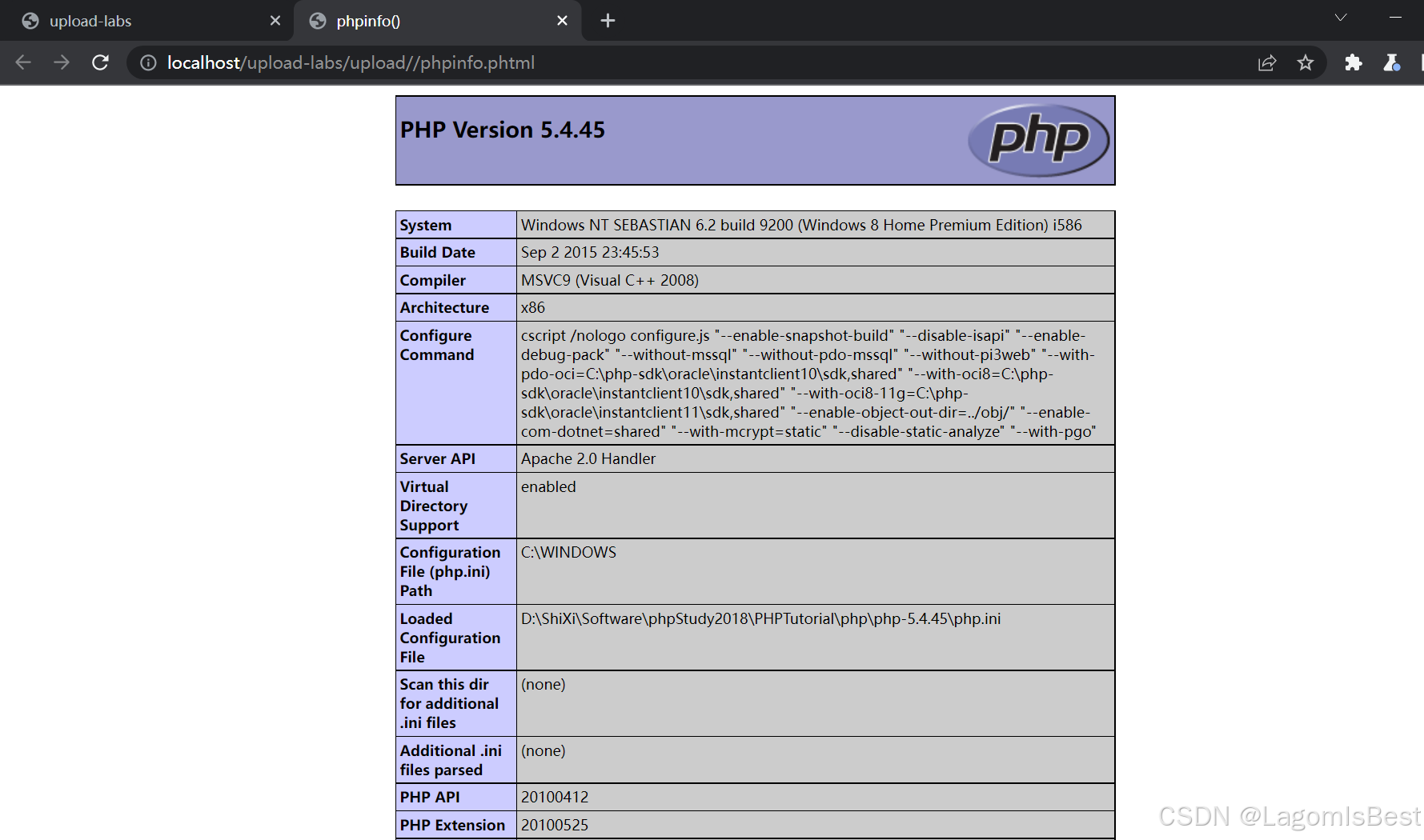Select the PHP API label
This screenshot has height=840, width=1424.
click(x=430, y=798)
